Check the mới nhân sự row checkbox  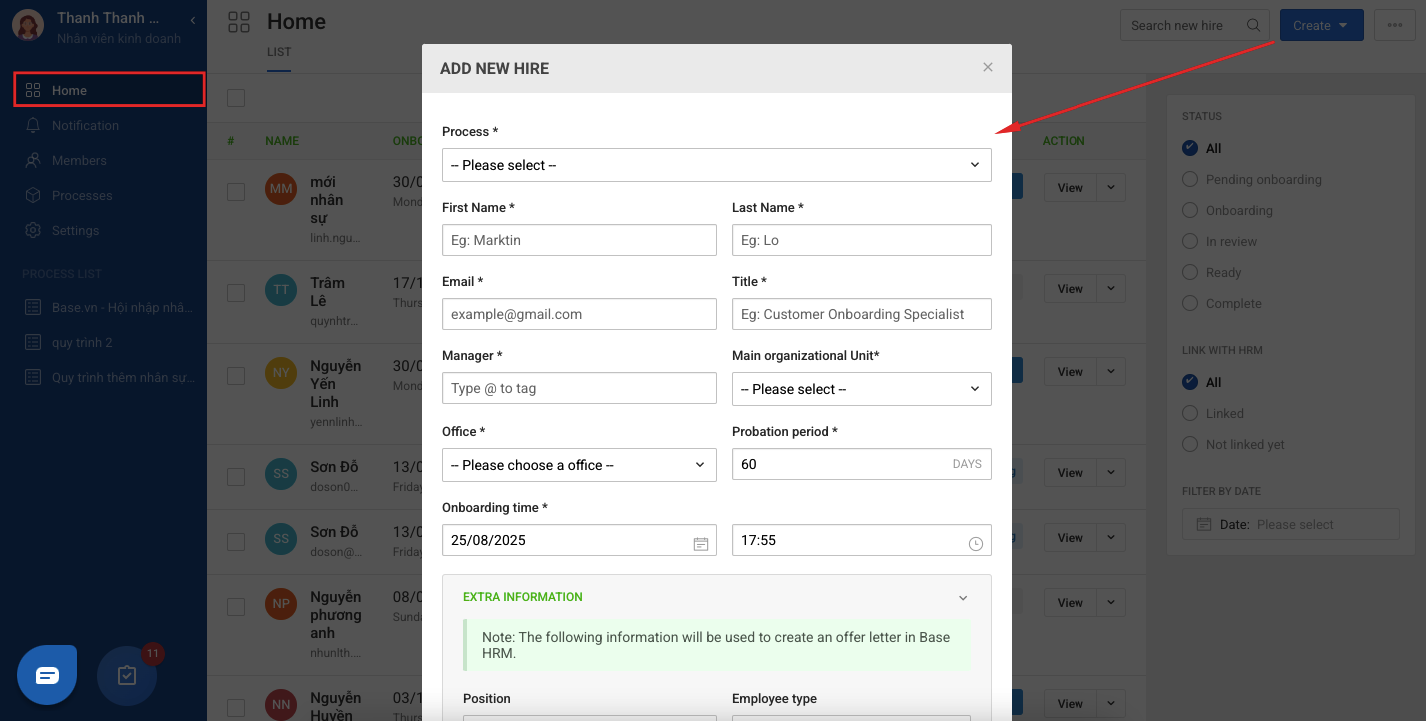point(236,192)
